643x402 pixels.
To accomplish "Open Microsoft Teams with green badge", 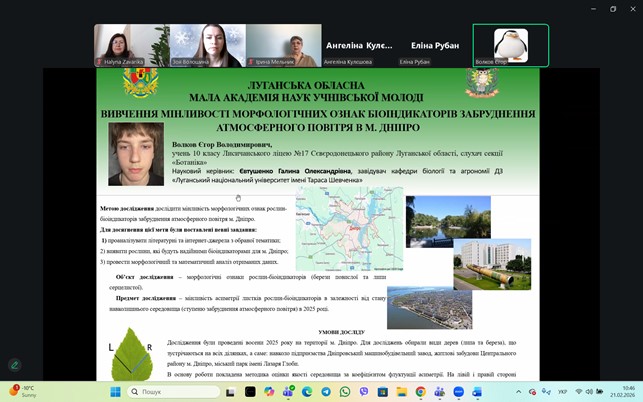I will click(288, 392).
